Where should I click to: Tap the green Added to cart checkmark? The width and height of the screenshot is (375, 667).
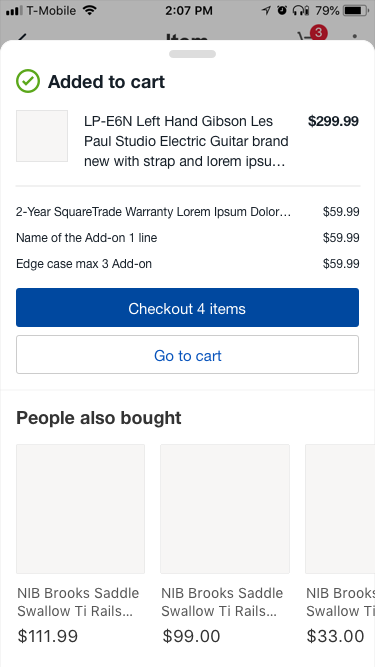pos(28,81)
